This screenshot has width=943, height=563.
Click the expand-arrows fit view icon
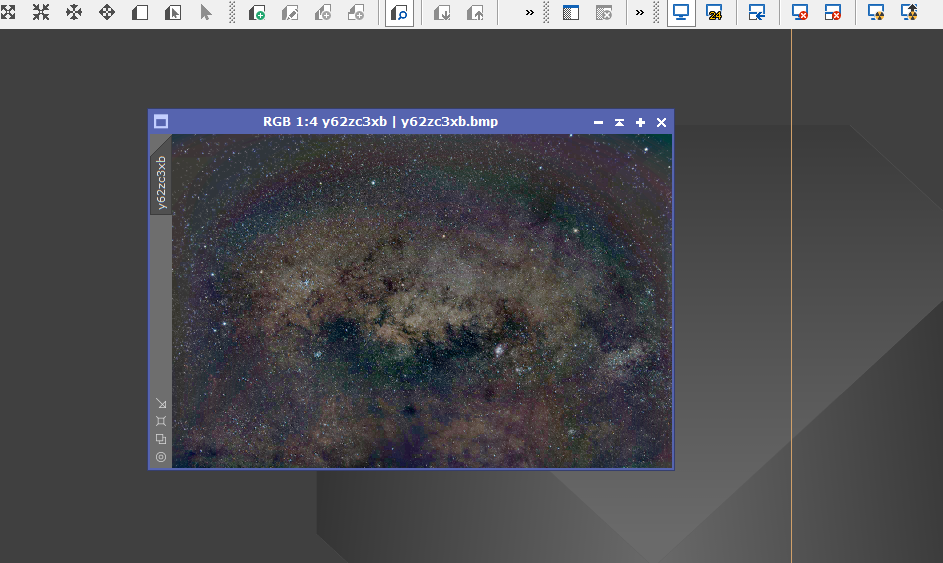point(7,12)
